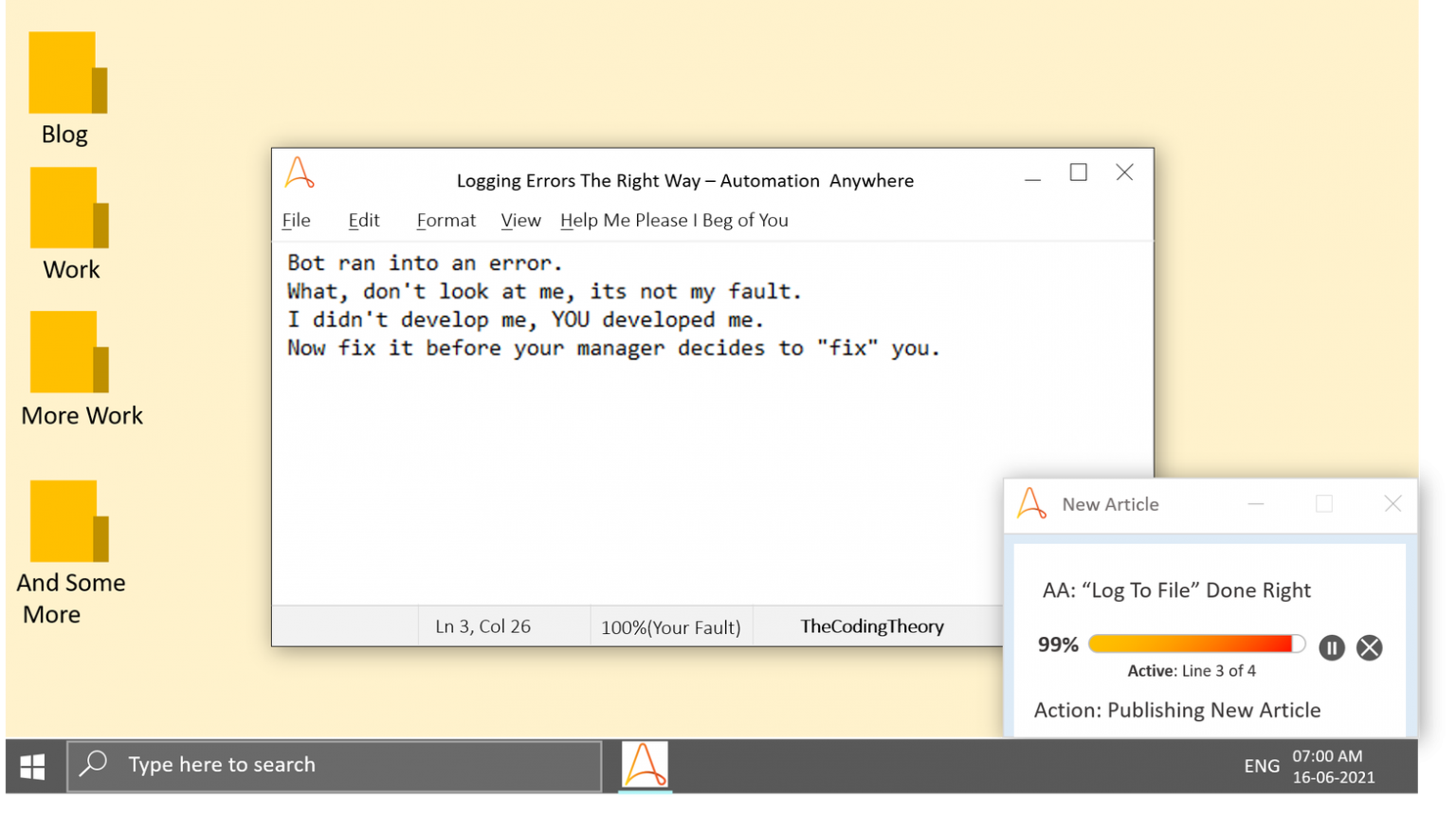Click the Automation Anywhere logo in New Article window
The height and width of the screenshot is (816, 1456).
click(x=1032, y=502)
